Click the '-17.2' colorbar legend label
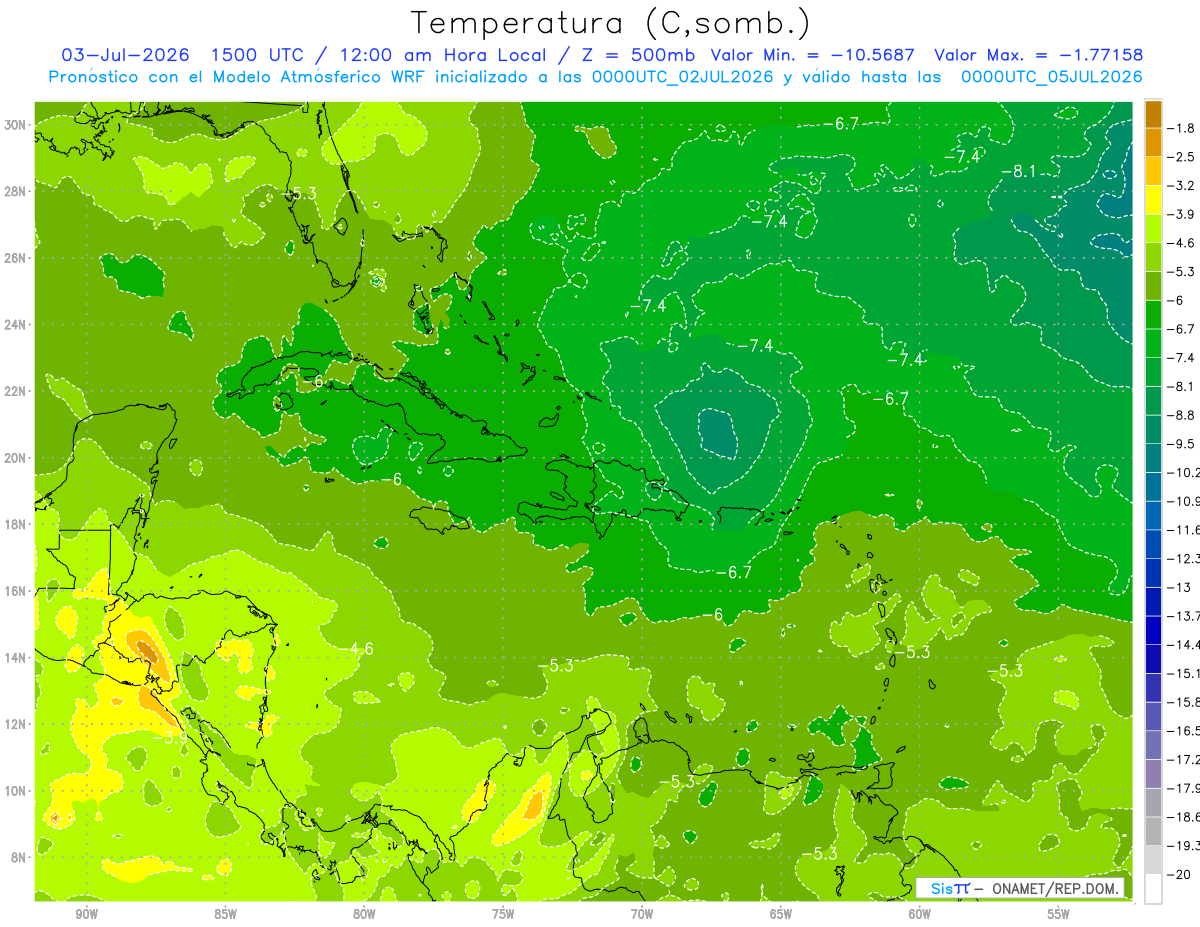 (1184, 759)
